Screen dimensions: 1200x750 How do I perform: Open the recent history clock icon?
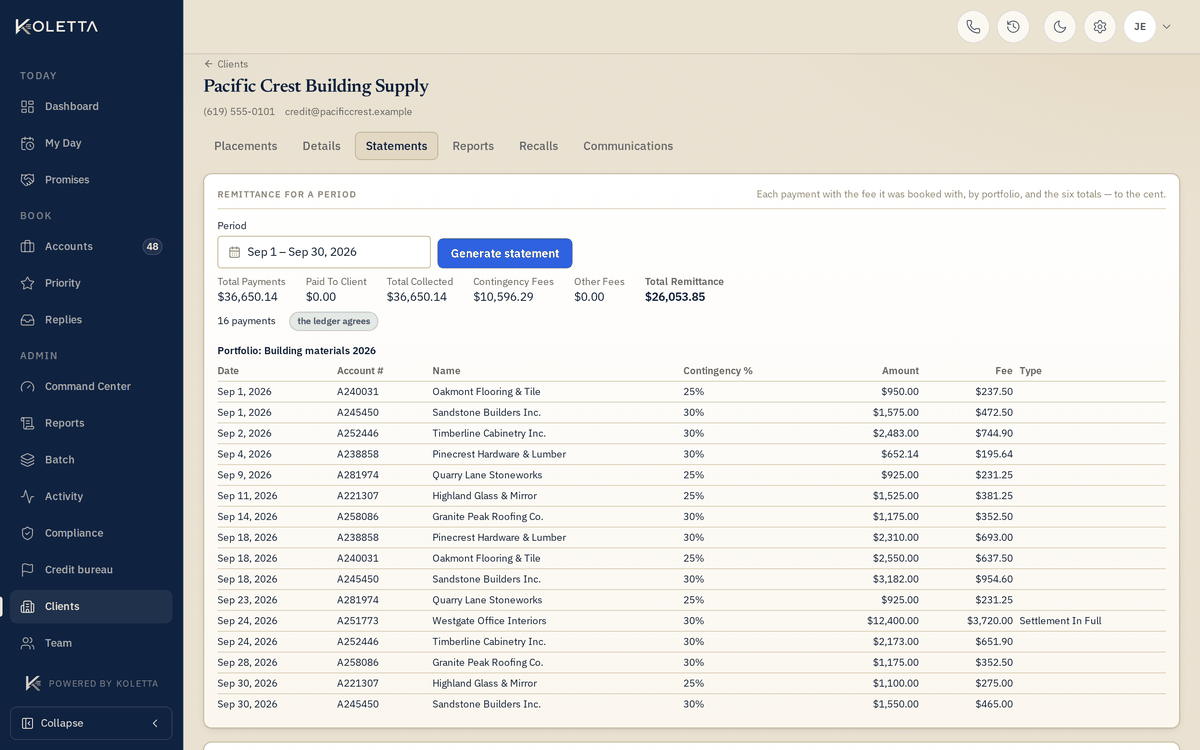pyautogui.click(x=1013, y=27)
